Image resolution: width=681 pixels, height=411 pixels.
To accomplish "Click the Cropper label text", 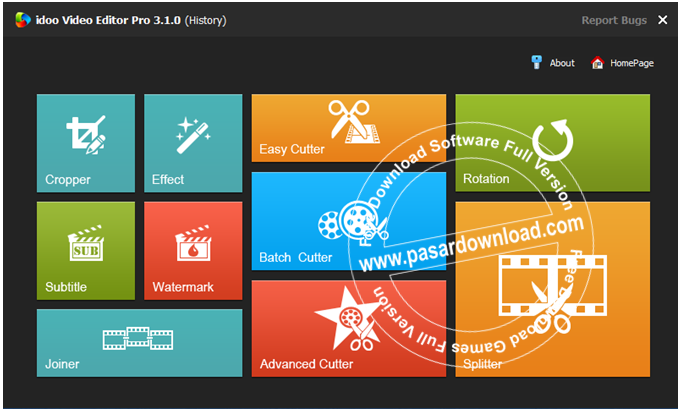I will pos(68,179).
